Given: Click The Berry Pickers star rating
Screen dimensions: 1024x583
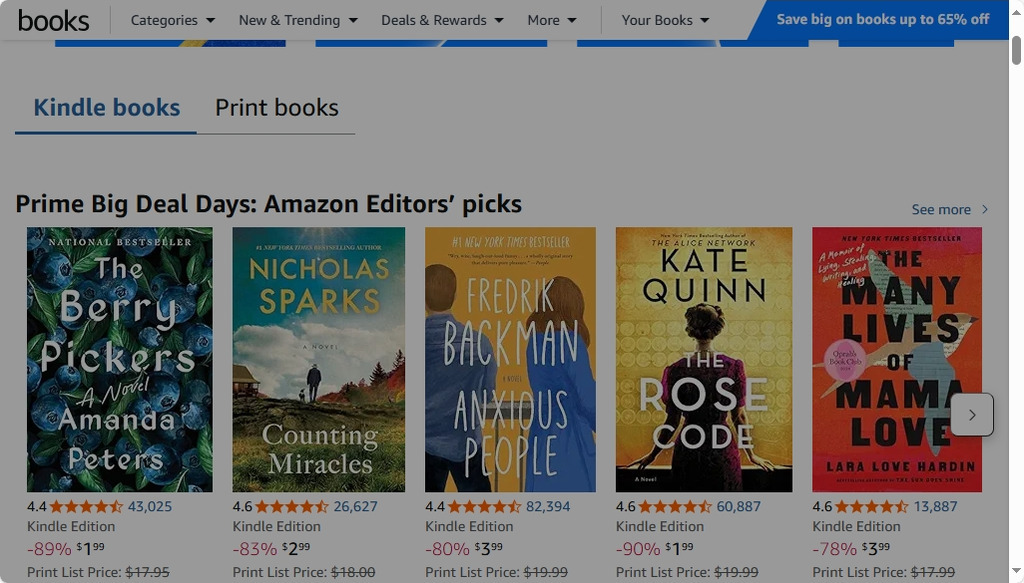Looking at the screenshot, I should [x=86, y=507].
